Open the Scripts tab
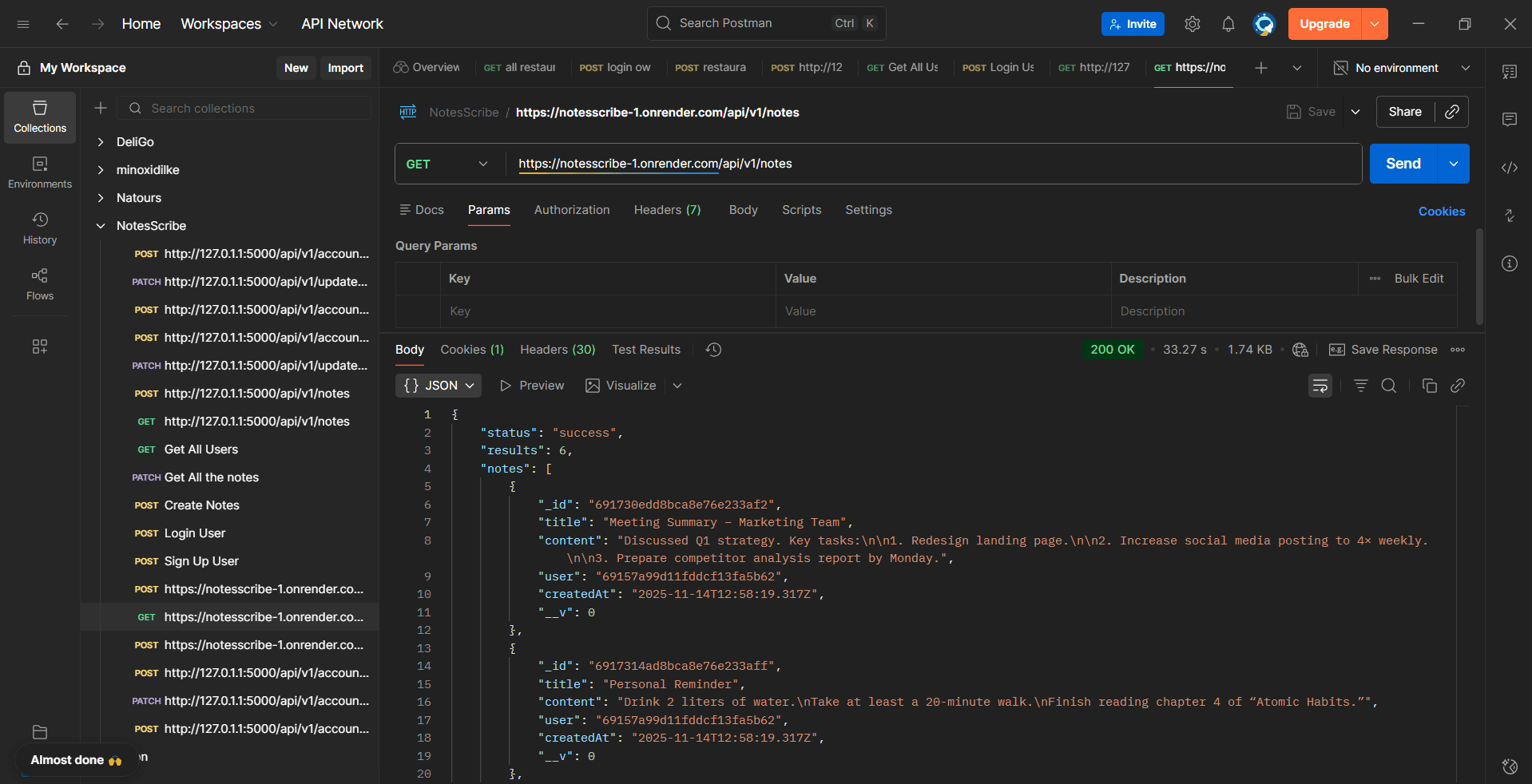This screenshot has height=784, width=1532. 802,210
